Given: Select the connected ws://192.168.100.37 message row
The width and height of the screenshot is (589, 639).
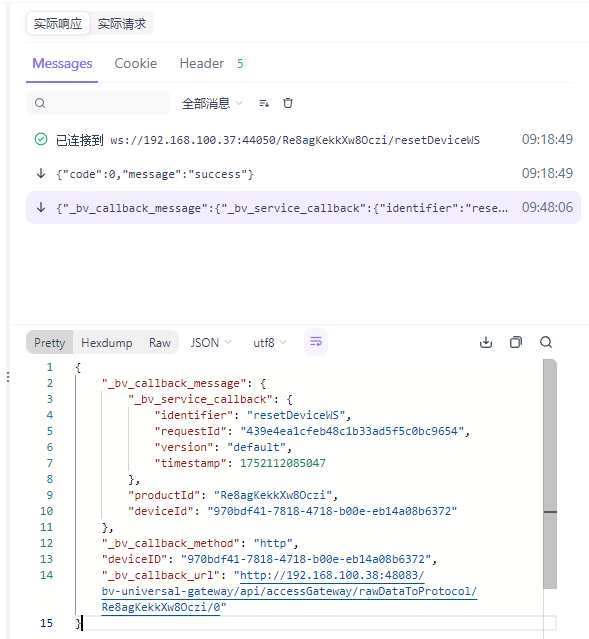Looking at the screenshot, I should pyautogui.click(x=303, y=140).
